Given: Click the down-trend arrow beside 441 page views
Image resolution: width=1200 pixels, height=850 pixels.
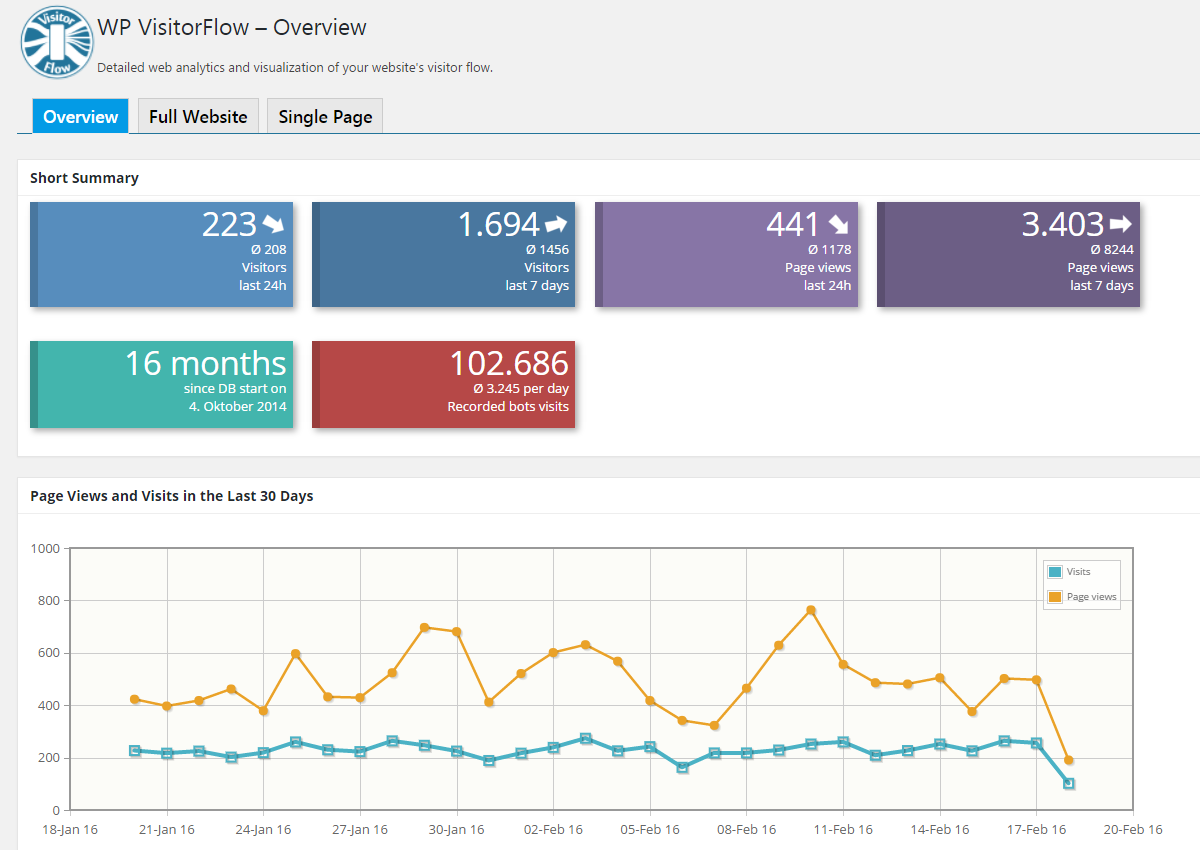Looking at the screenshot, I should coord(838,223).
